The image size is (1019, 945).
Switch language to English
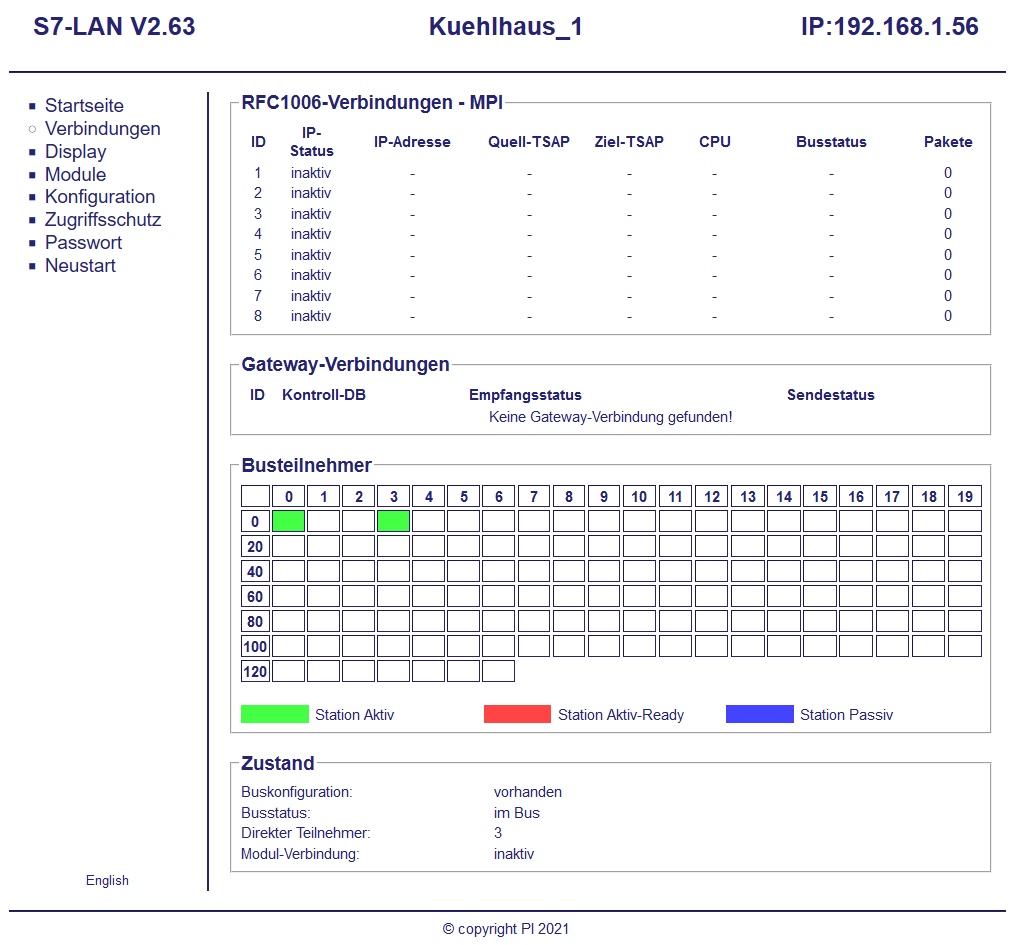pyautogui.click(x=107, y=881)
